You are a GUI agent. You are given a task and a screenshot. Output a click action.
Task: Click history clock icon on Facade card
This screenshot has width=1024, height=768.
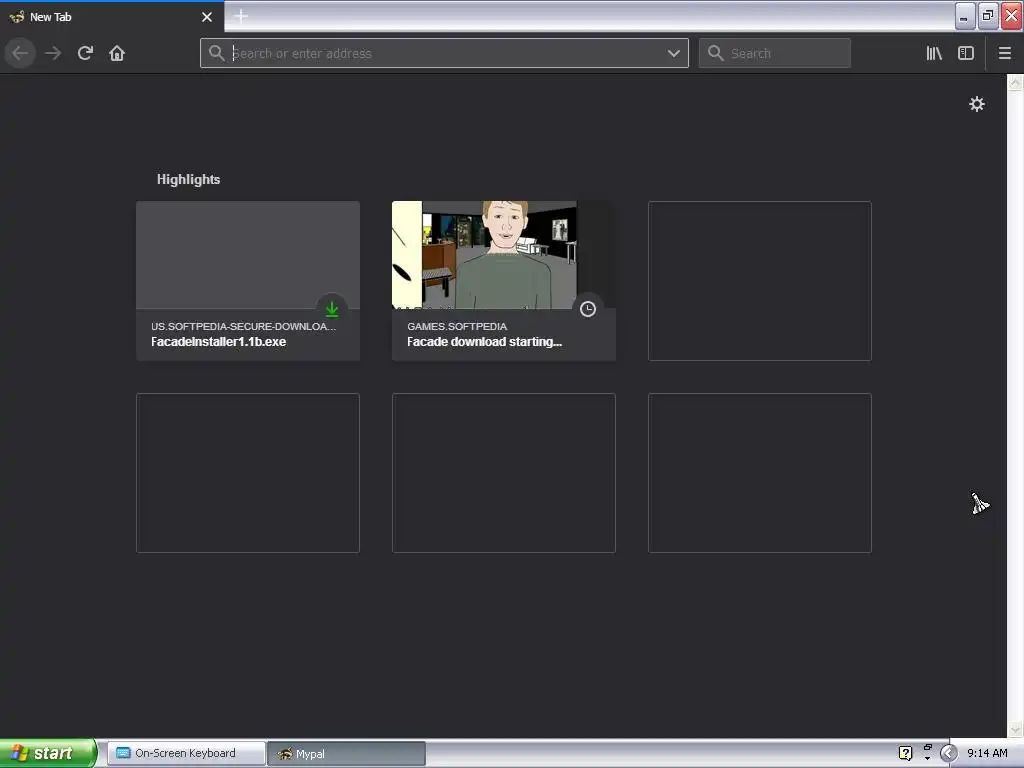588,309
